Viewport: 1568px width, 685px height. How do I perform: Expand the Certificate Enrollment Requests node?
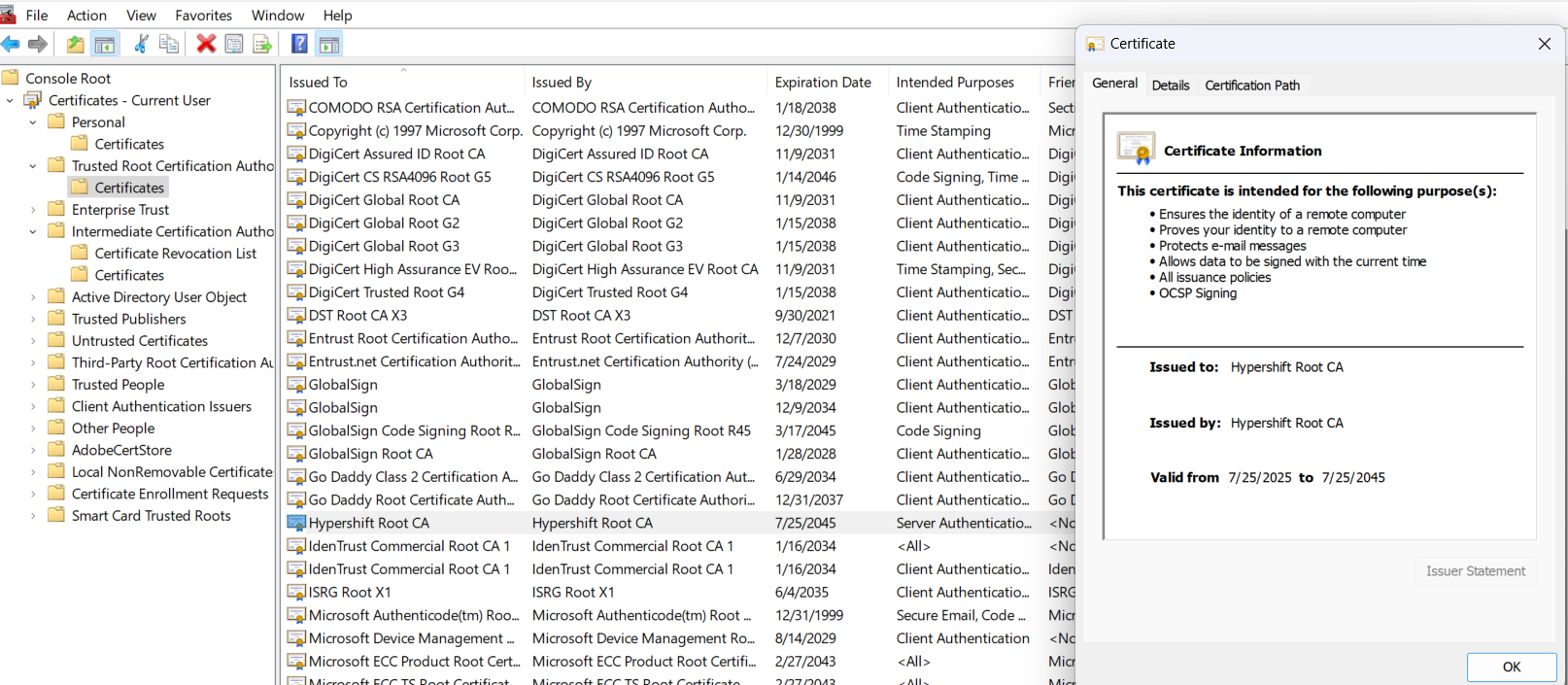[33, 494]
